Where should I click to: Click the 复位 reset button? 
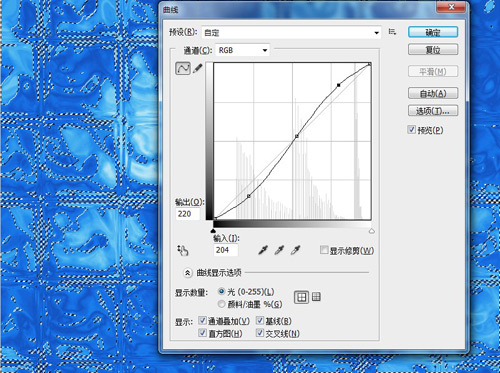click(x=433, y=50)
